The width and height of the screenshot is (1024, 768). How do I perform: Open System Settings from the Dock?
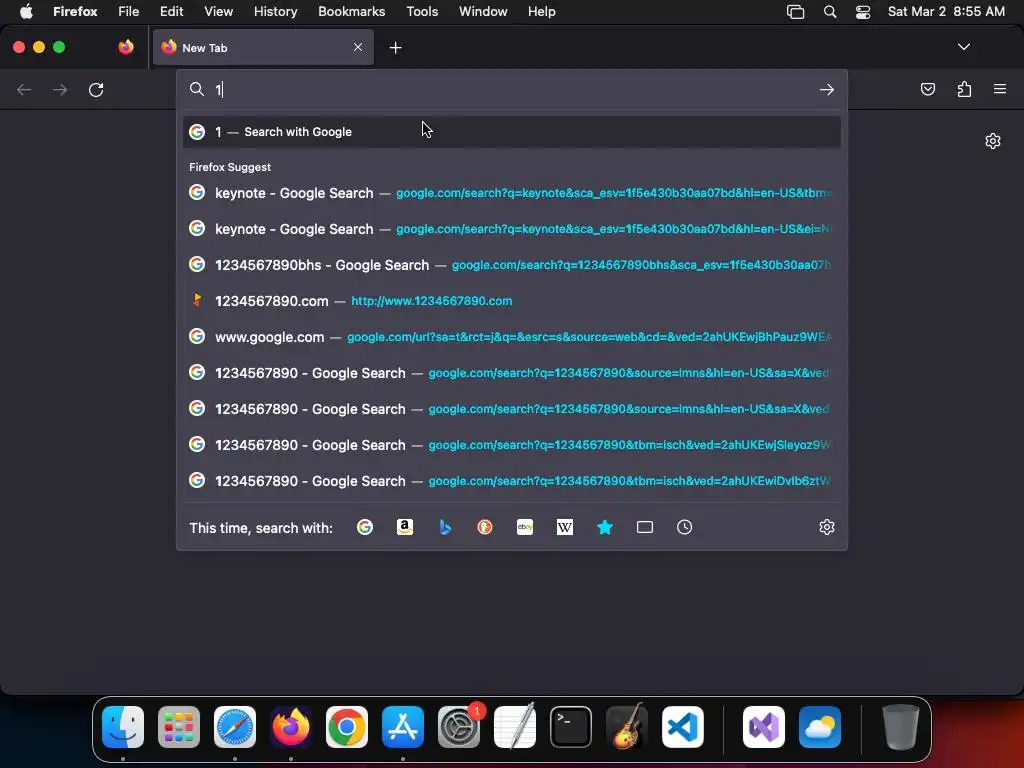[458, 727]
